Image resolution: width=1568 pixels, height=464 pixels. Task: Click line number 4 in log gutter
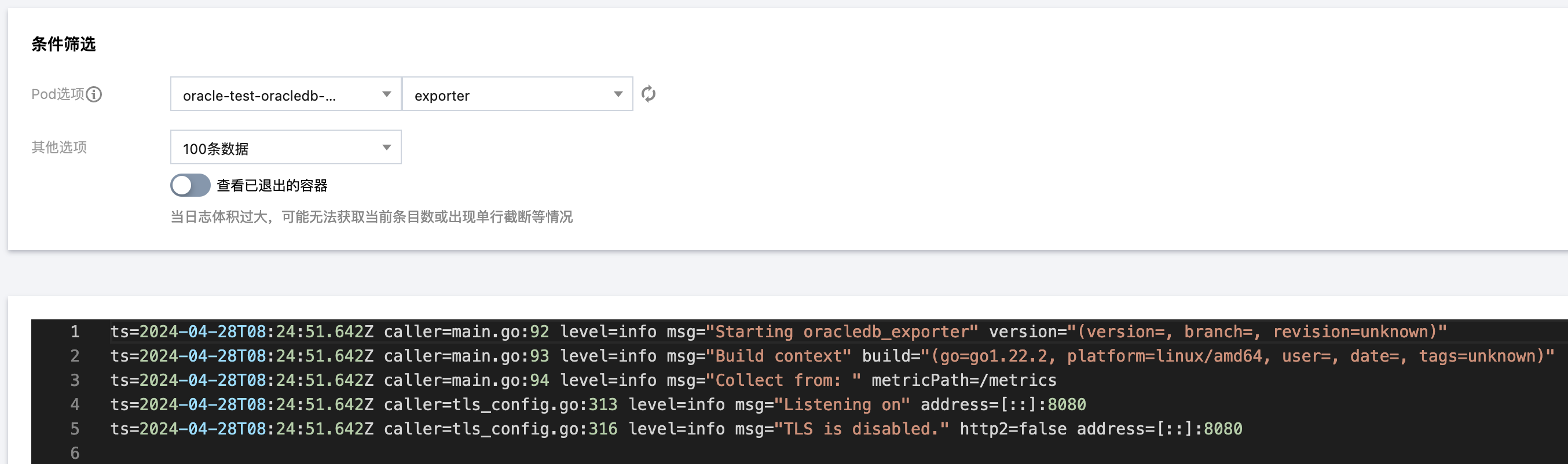[75, 404]
